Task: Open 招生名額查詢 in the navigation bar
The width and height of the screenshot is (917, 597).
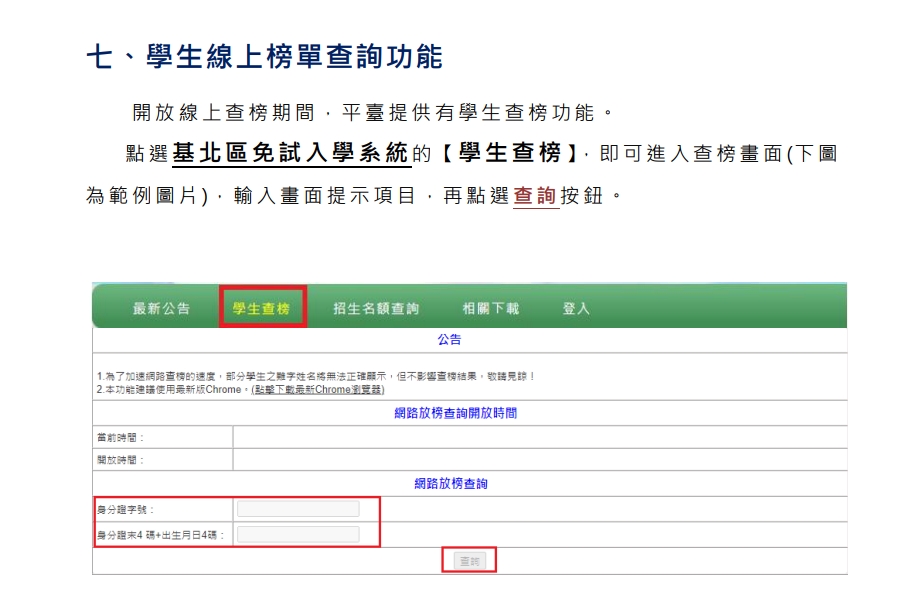Action: pyautogui.click(x=376, y=308)
